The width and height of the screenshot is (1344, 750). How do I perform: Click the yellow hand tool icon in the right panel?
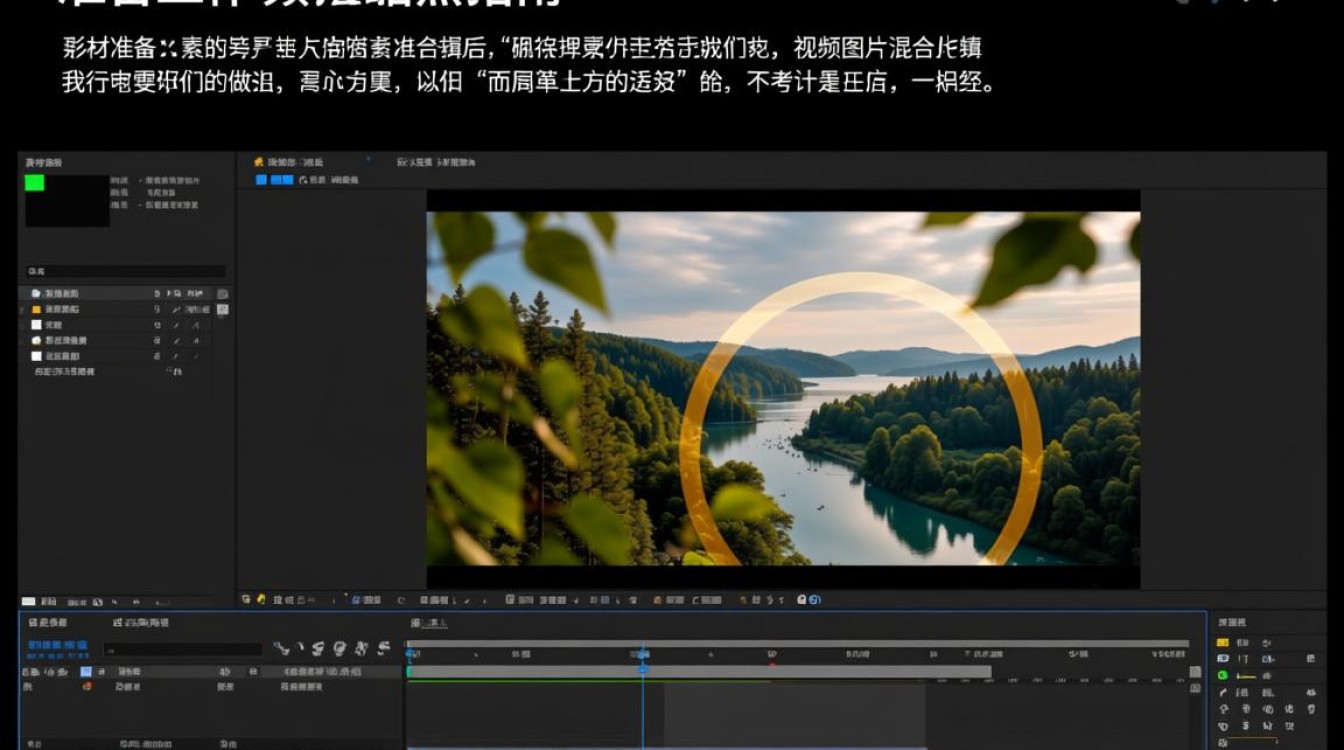point(1223,641)
